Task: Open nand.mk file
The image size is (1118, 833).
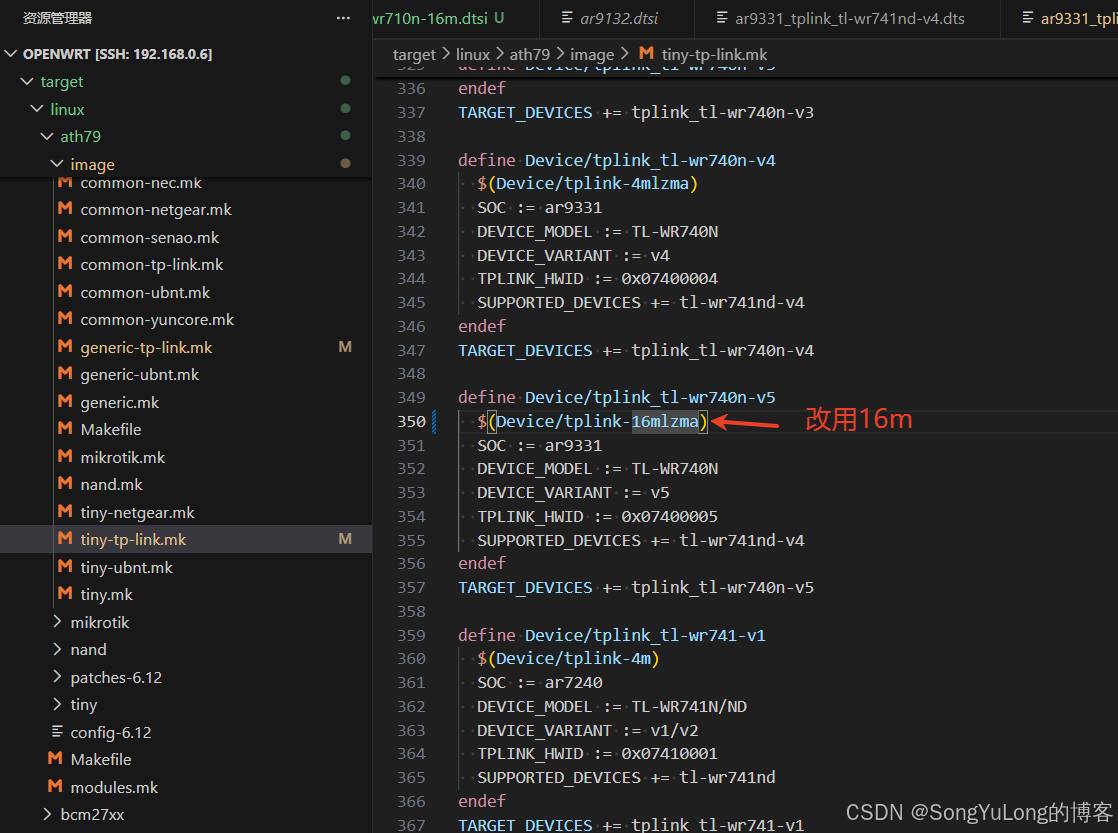Action: click(x=111, y=484)
